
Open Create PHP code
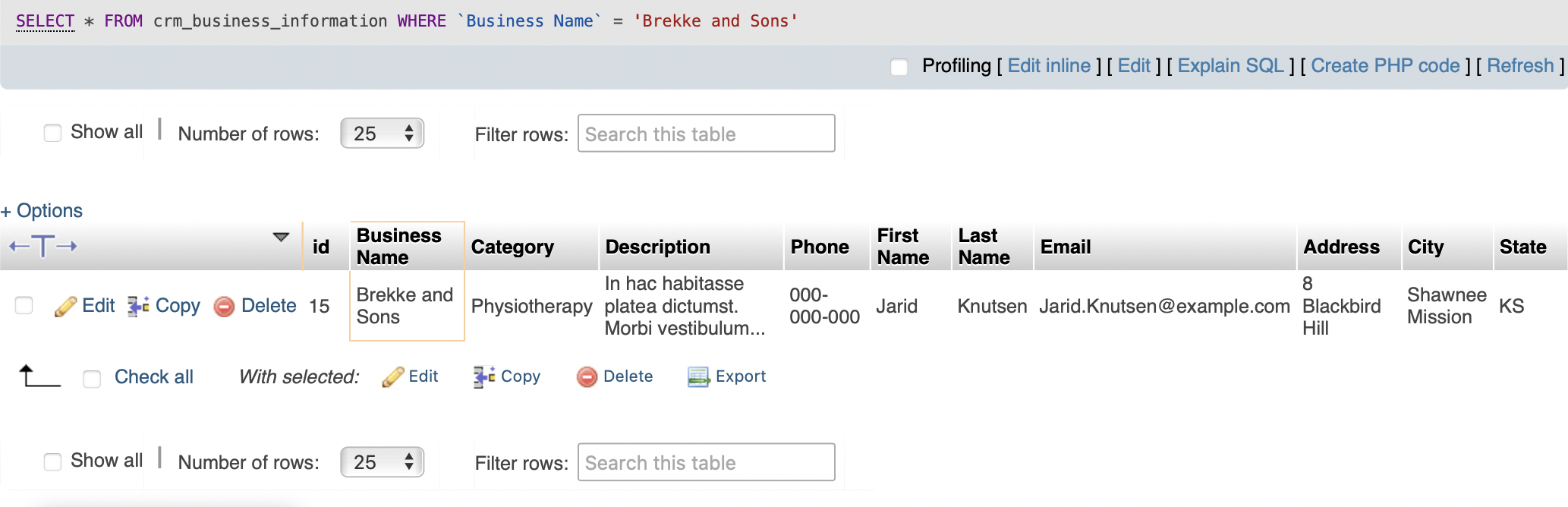tap(1385, 65)
